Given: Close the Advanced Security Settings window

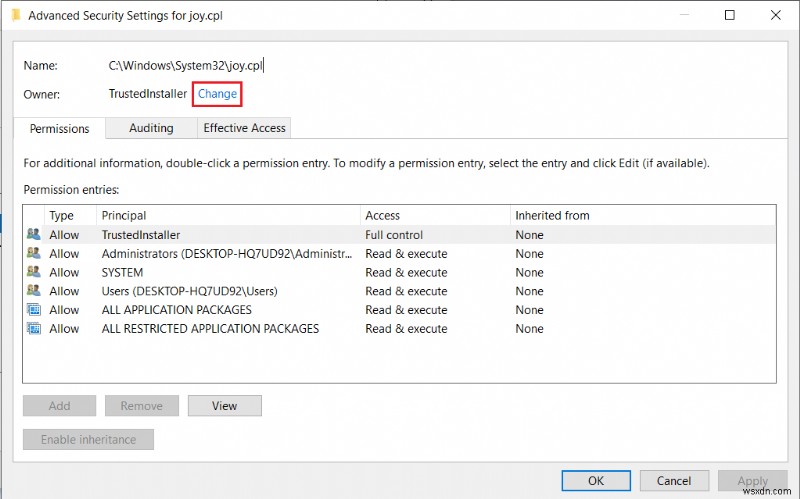Looking at the screenshot, I should 776,15.
